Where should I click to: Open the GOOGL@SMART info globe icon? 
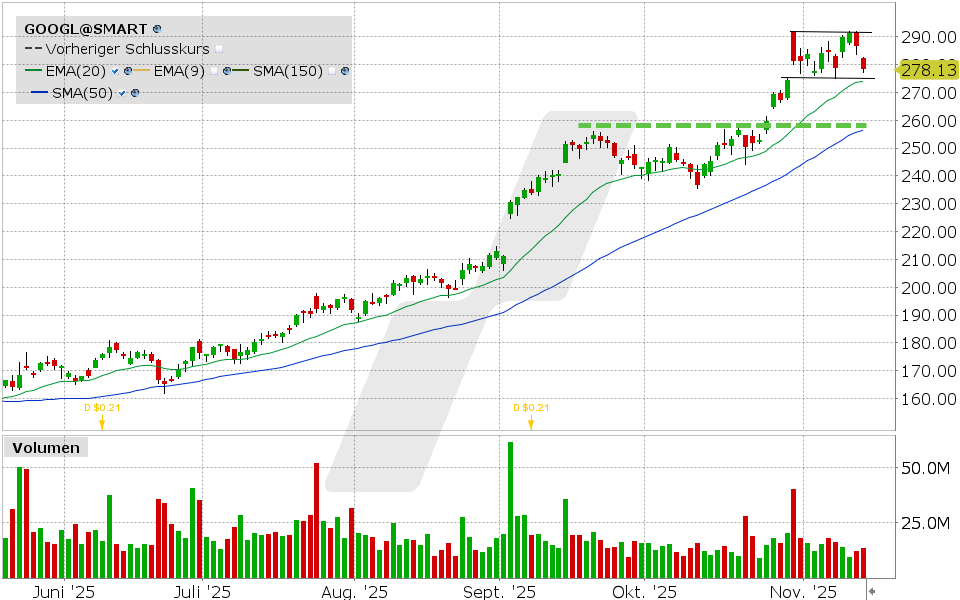(157, 27)
